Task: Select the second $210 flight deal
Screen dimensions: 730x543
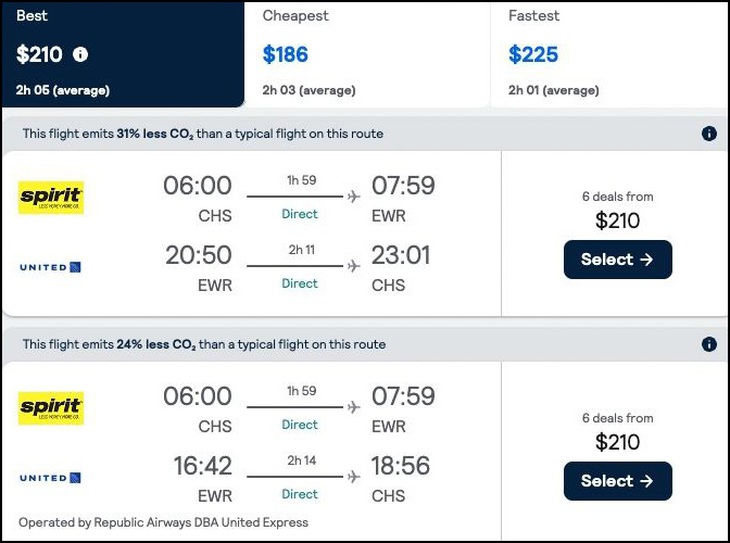Action: (x=617, y=481)
